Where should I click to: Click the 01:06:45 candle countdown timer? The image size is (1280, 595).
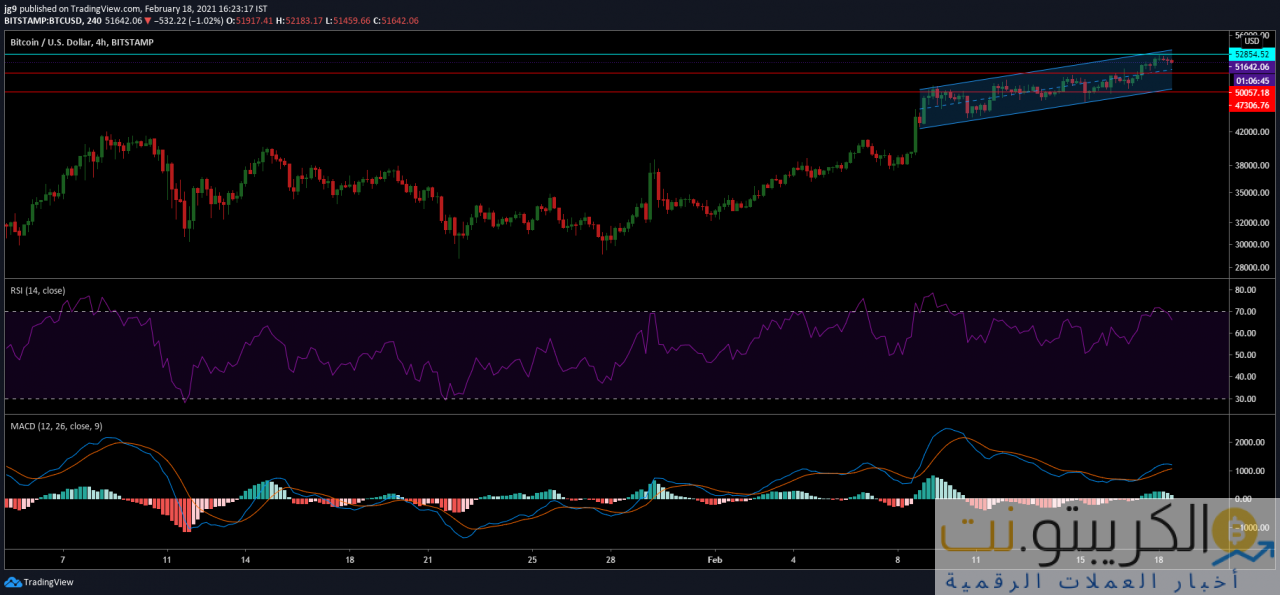point(1252,80)
